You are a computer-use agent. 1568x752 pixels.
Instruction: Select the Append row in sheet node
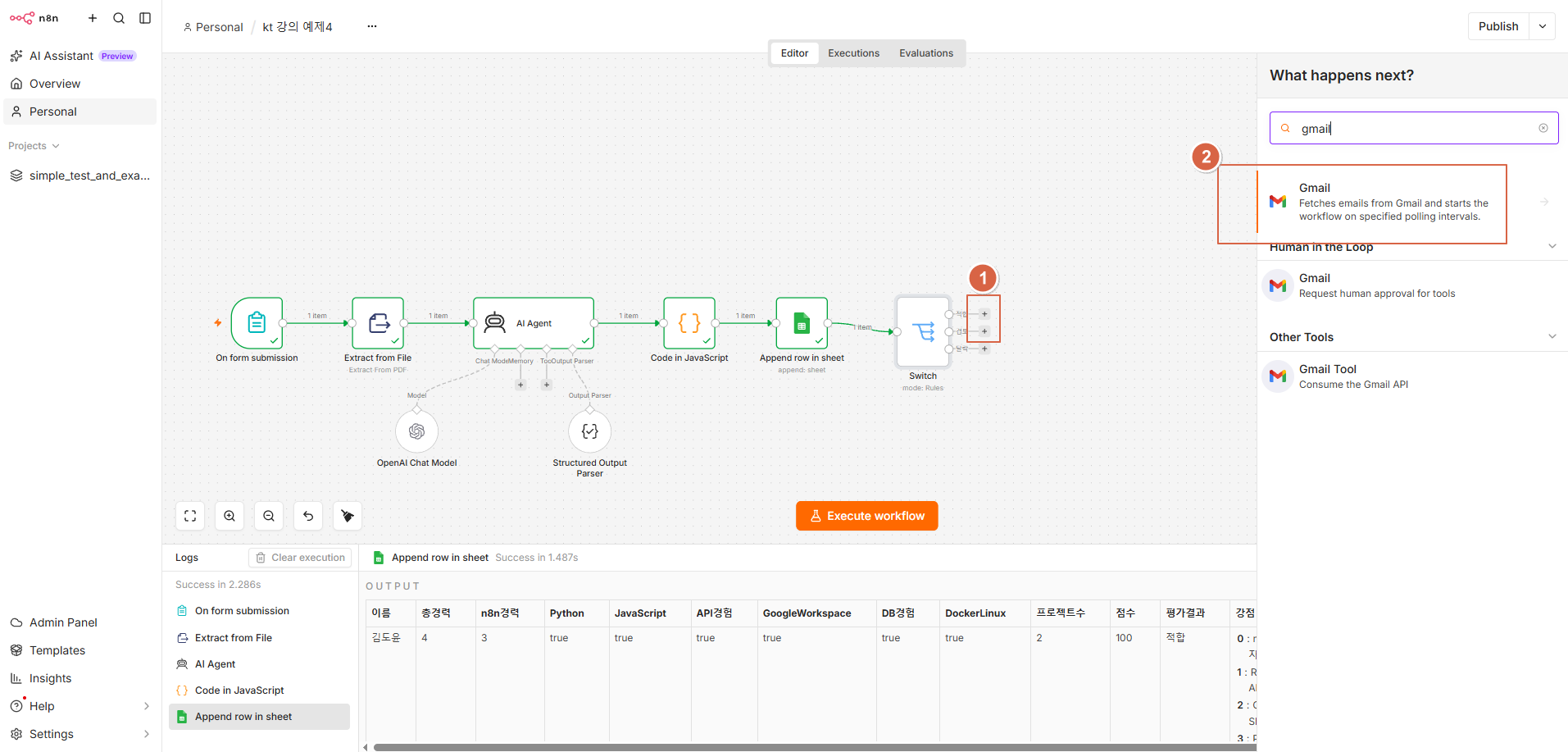(x=802, y=323)
